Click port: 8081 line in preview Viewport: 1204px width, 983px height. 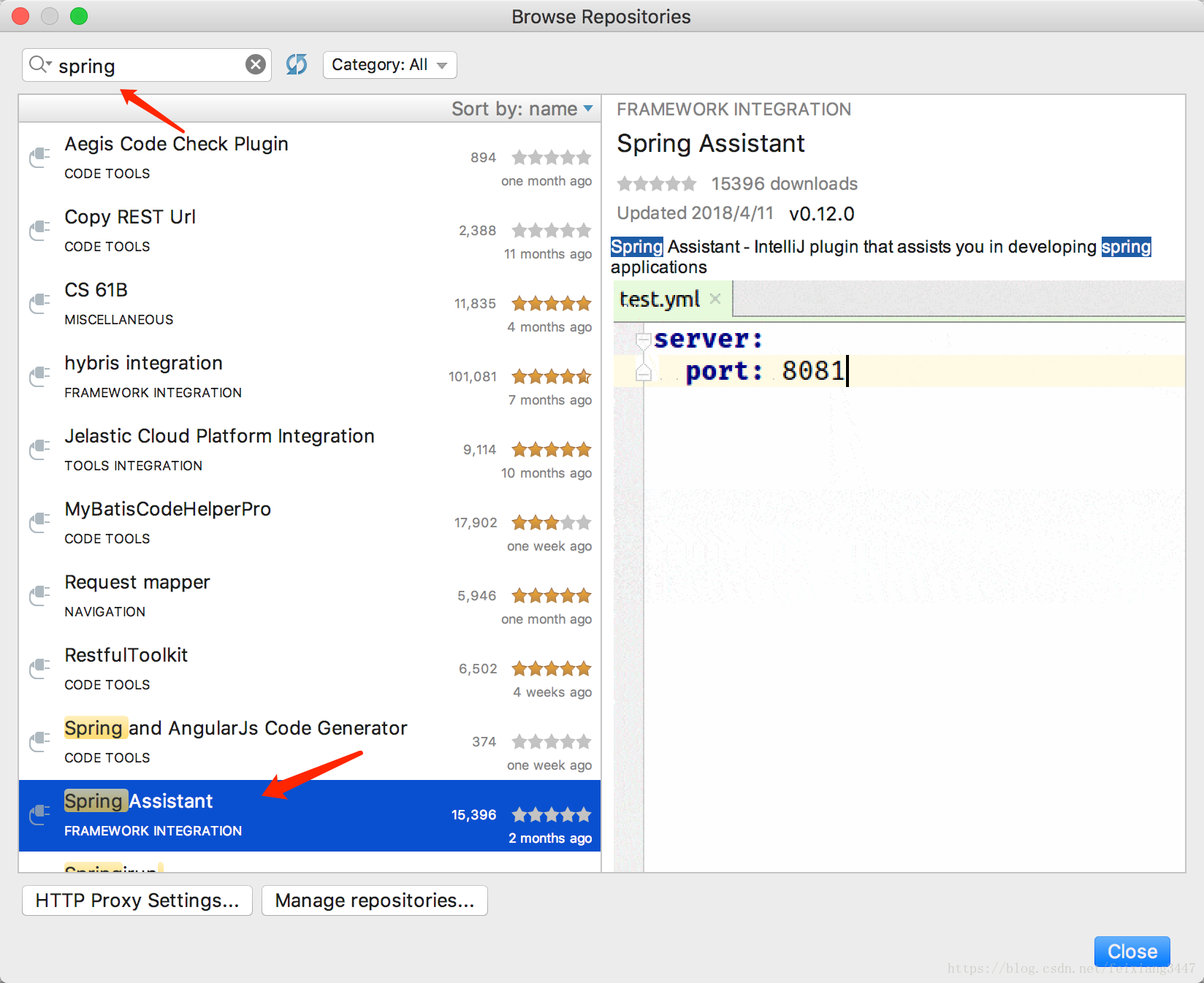pyautogui.click(x=899, y=371)
